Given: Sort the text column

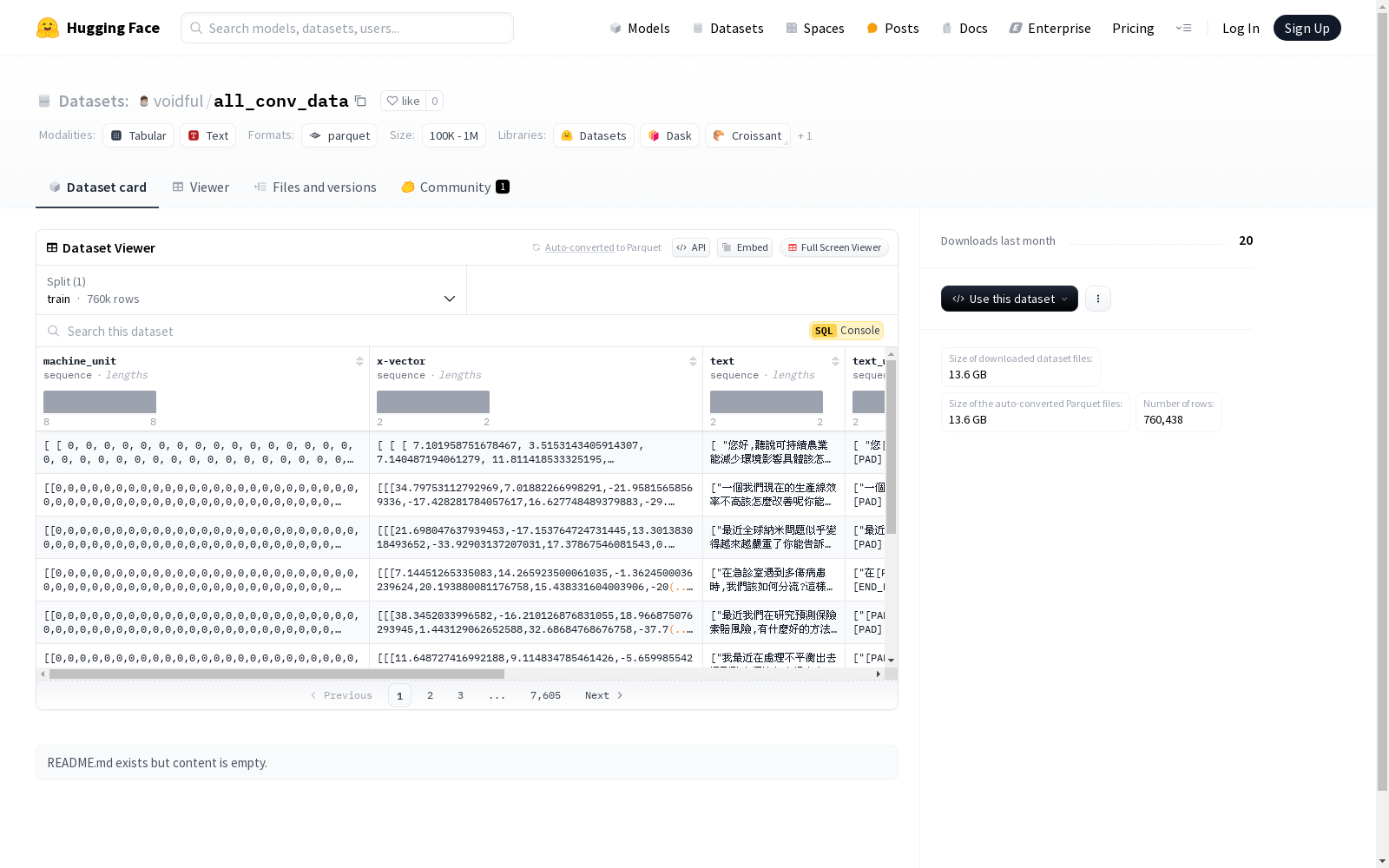Looking at the screenshot, I should coord(835,361).
